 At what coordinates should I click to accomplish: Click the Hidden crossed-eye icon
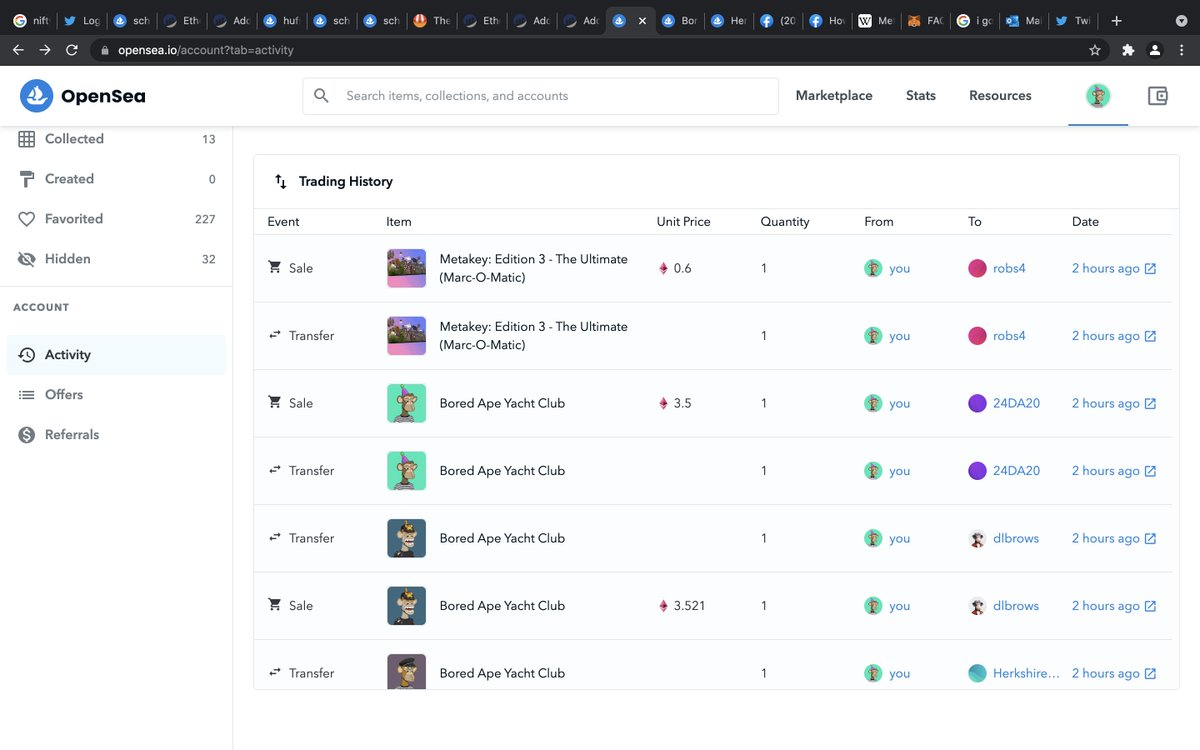pos(27,259)
